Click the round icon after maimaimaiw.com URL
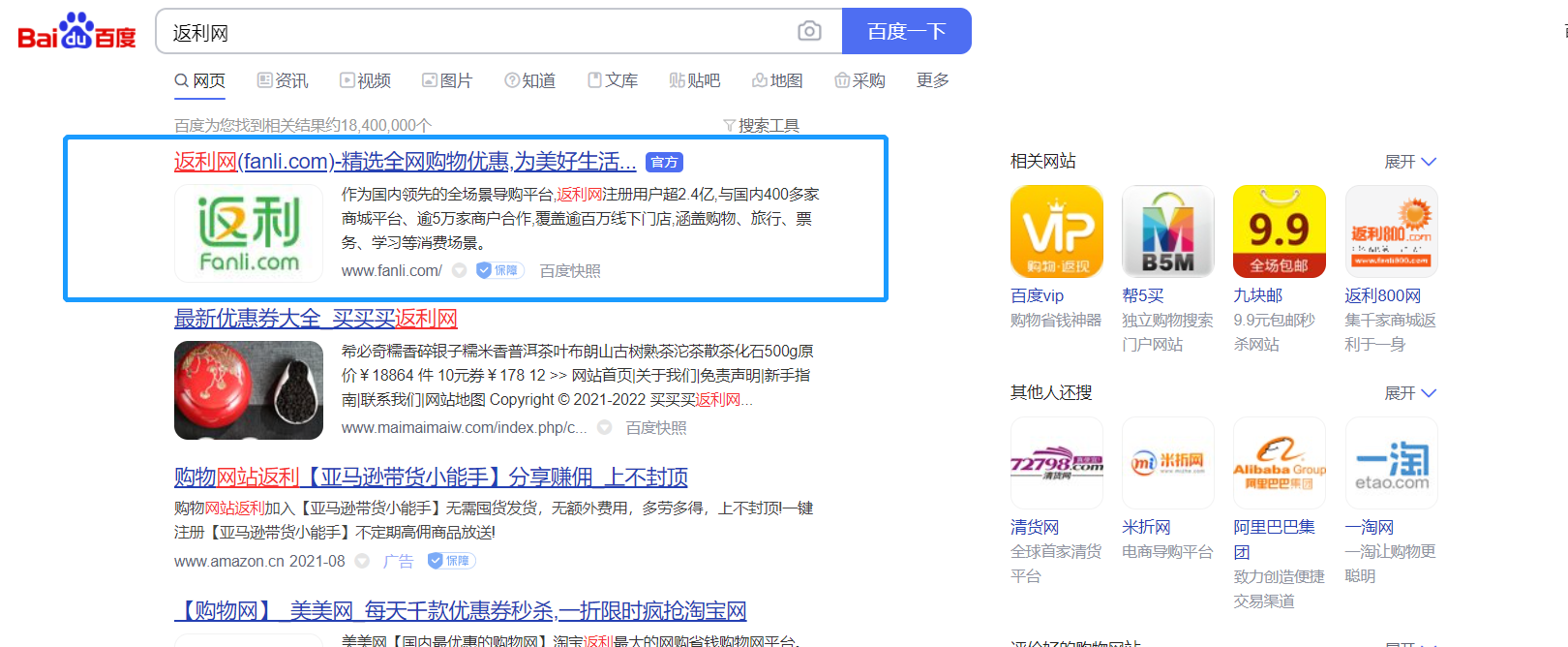Viewport: 1568px width, 647px height. 605,427
